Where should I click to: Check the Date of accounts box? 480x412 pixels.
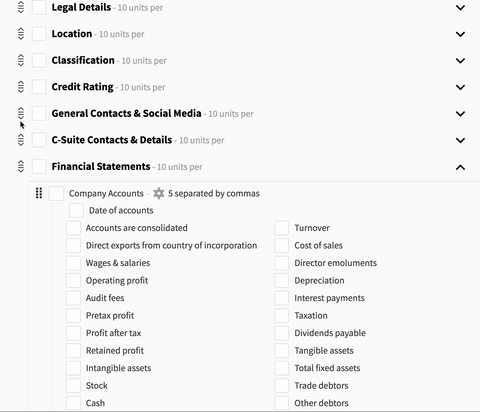tap(76, 210)
